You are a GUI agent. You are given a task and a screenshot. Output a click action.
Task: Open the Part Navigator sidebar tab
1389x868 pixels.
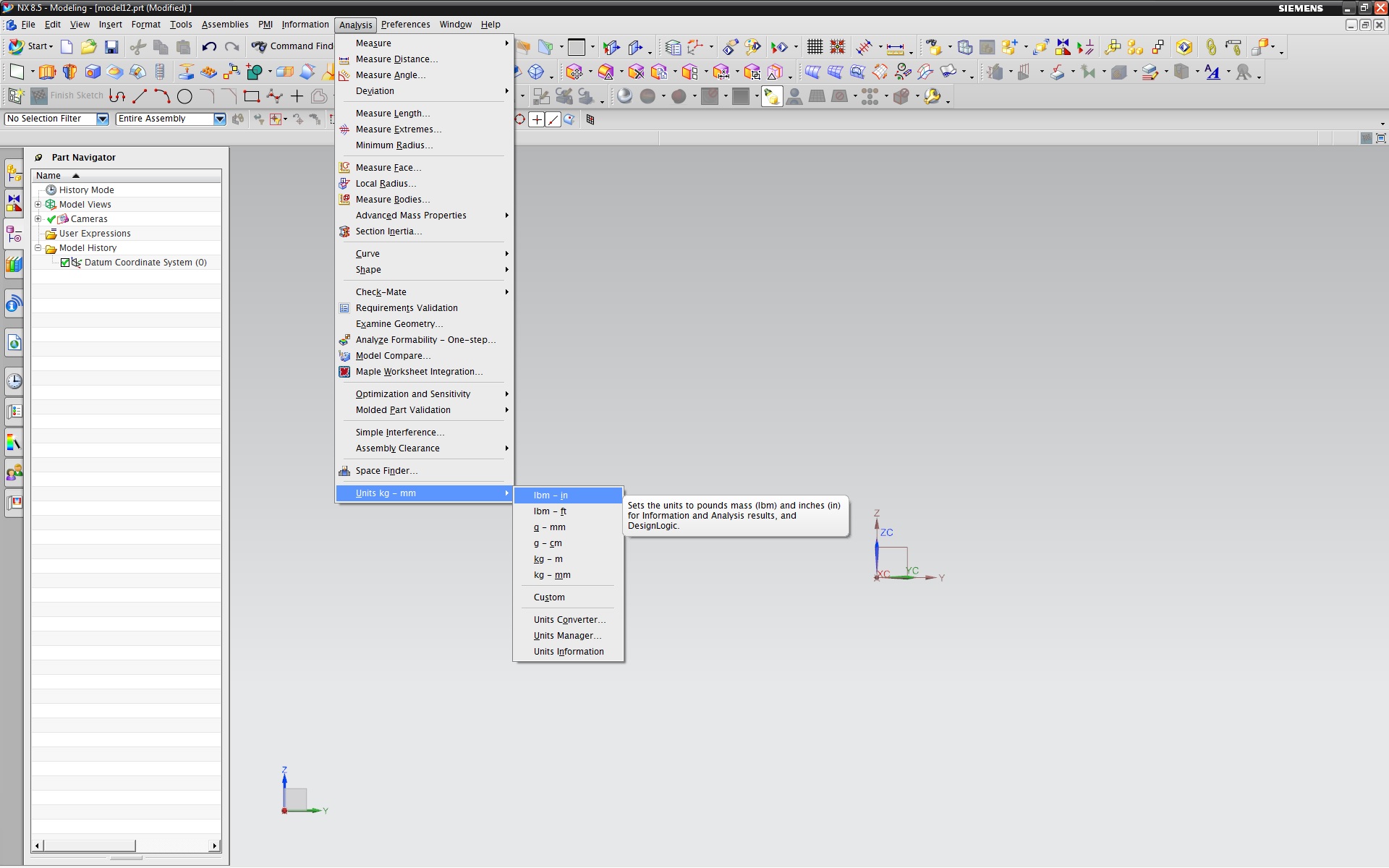point(14,234)
